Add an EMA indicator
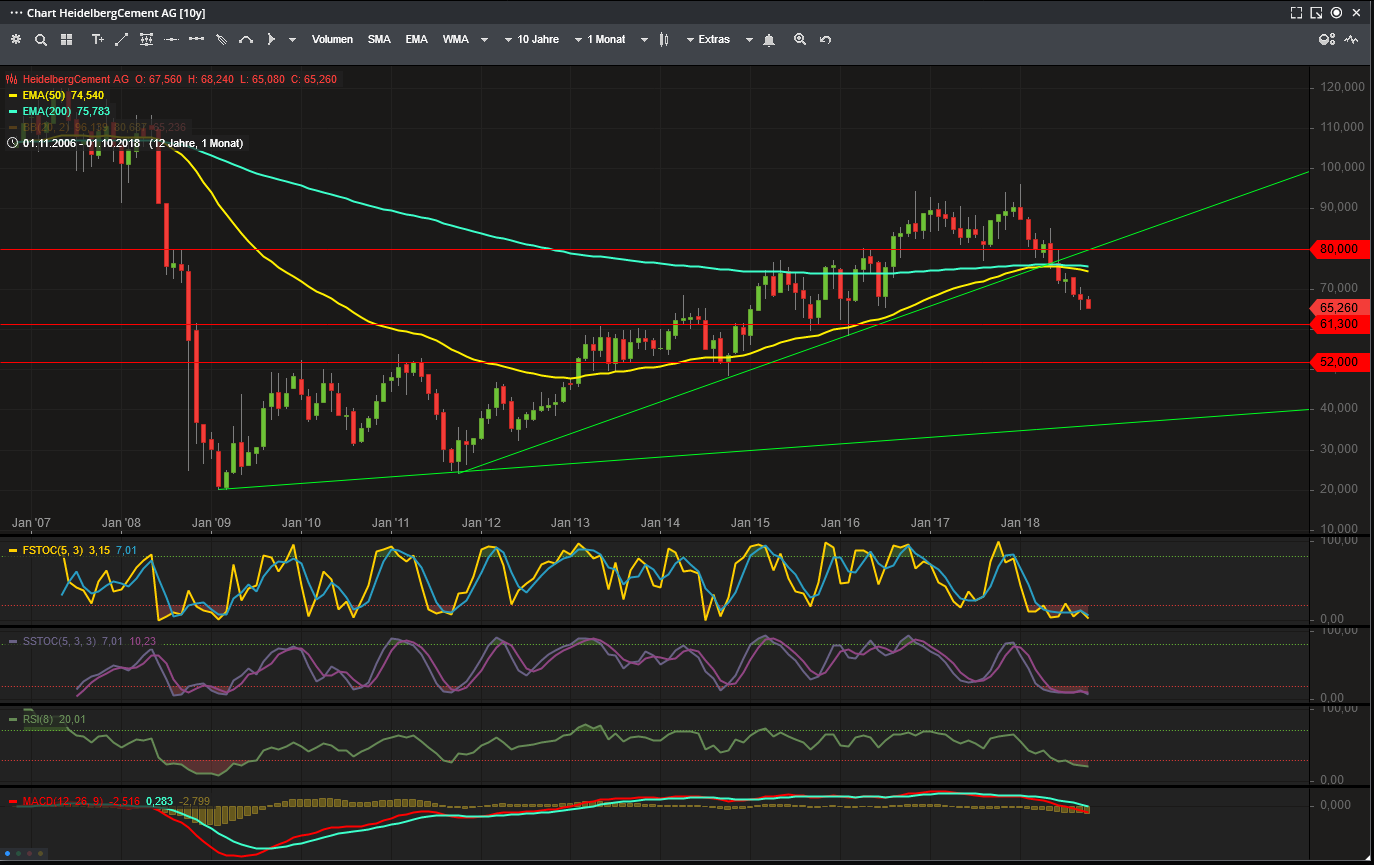Viewport: 1374px width, 865px height. pyautogui.click(x=416, y=39)
